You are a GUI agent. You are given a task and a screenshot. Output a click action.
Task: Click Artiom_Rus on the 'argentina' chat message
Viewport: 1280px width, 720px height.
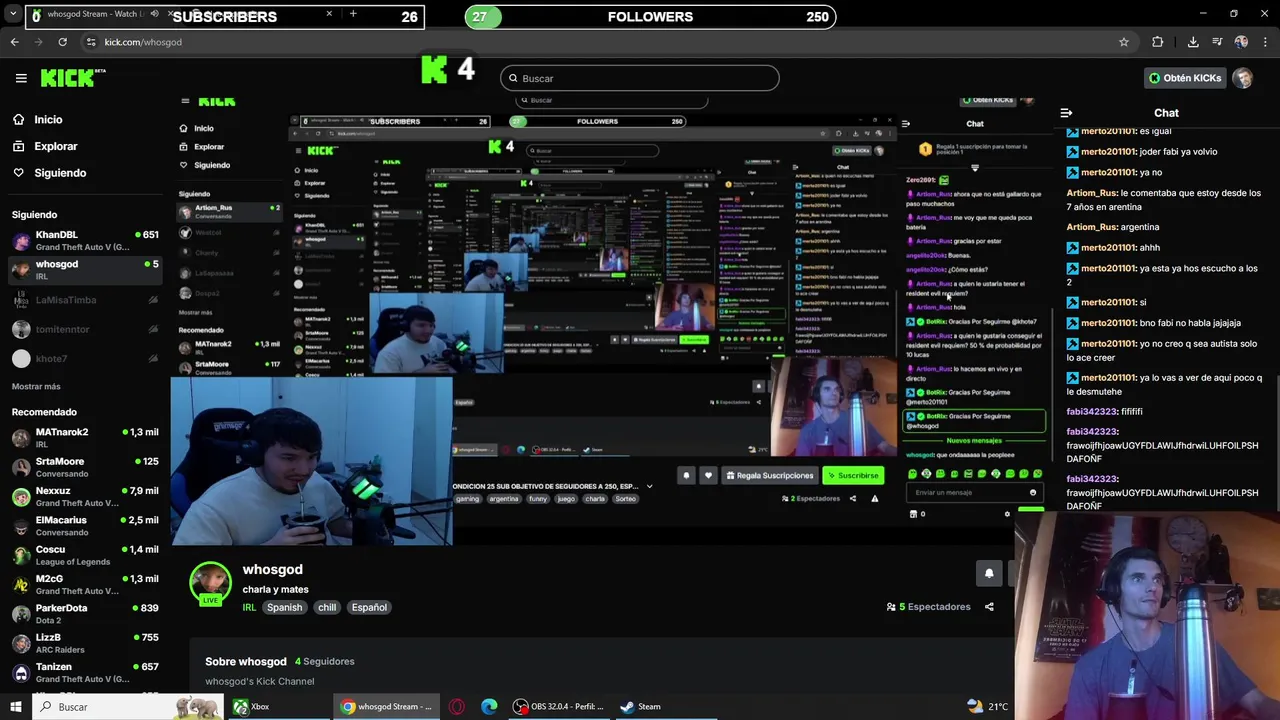point(1091,227)
